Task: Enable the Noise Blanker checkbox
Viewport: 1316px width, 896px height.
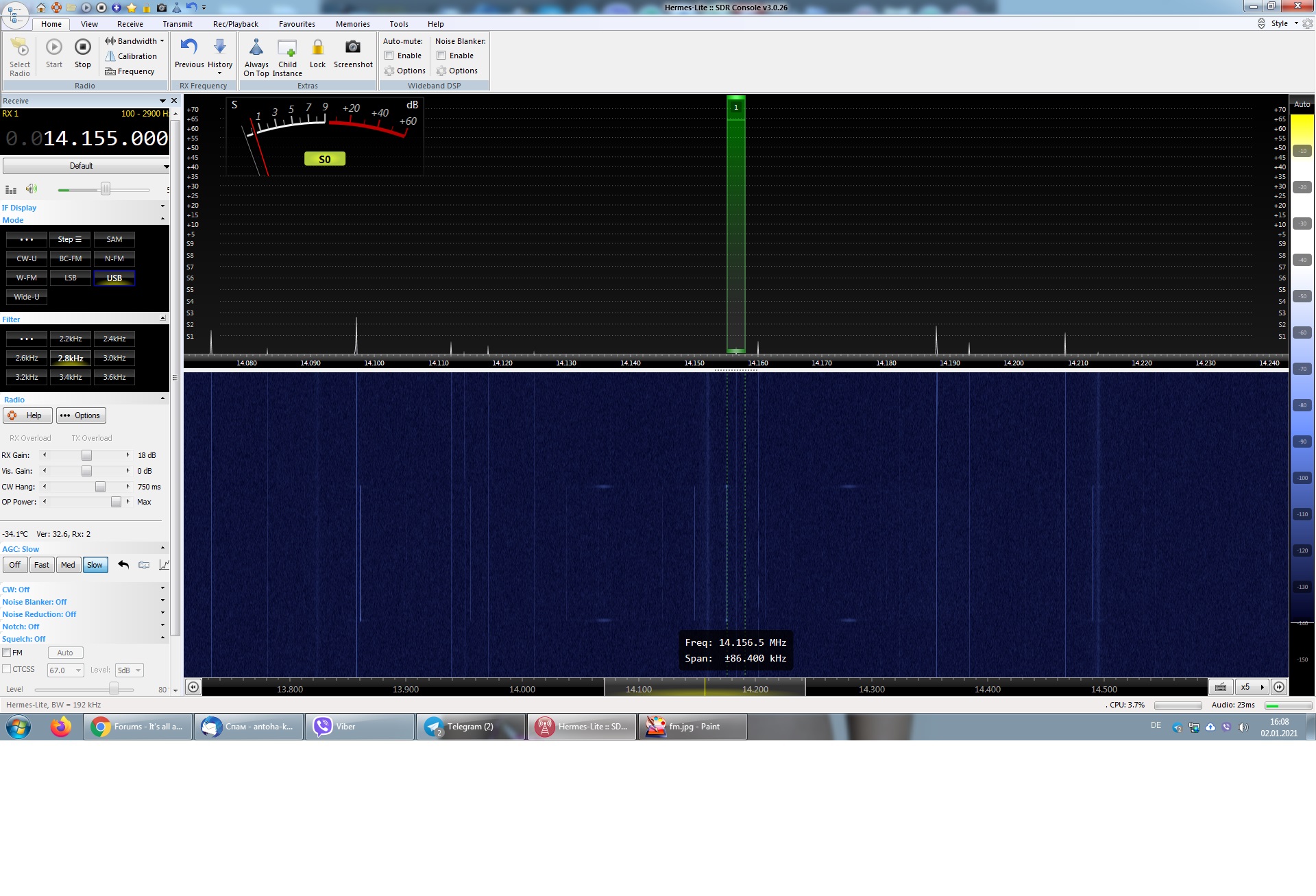Action: click(x=441, y=56)
